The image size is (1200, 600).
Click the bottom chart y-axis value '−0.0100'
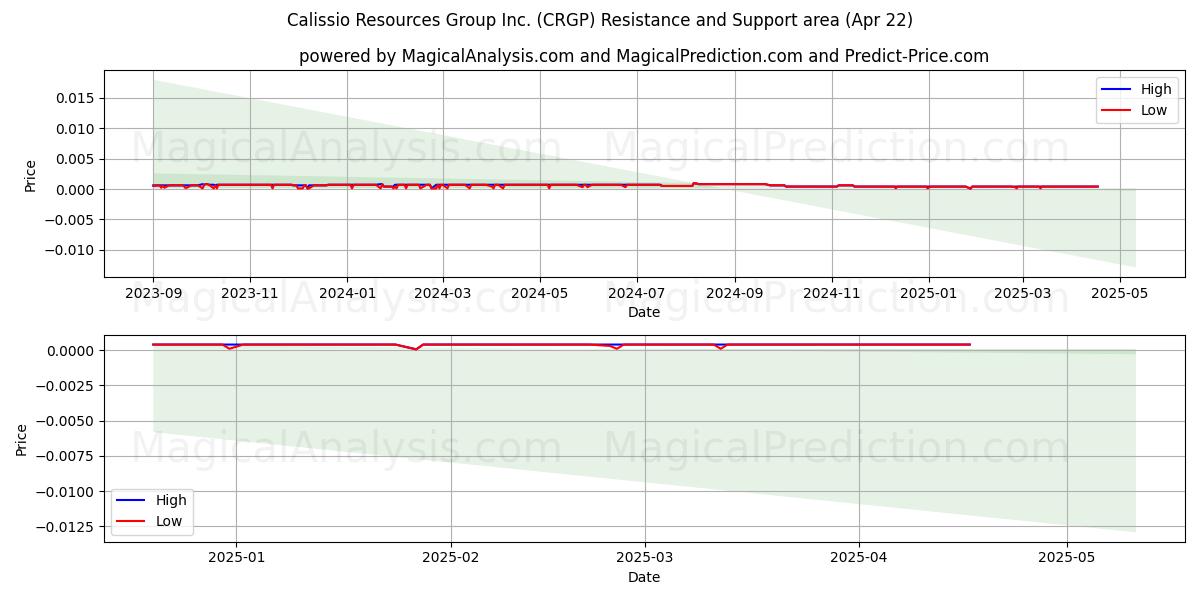click(x=67, y=492)
